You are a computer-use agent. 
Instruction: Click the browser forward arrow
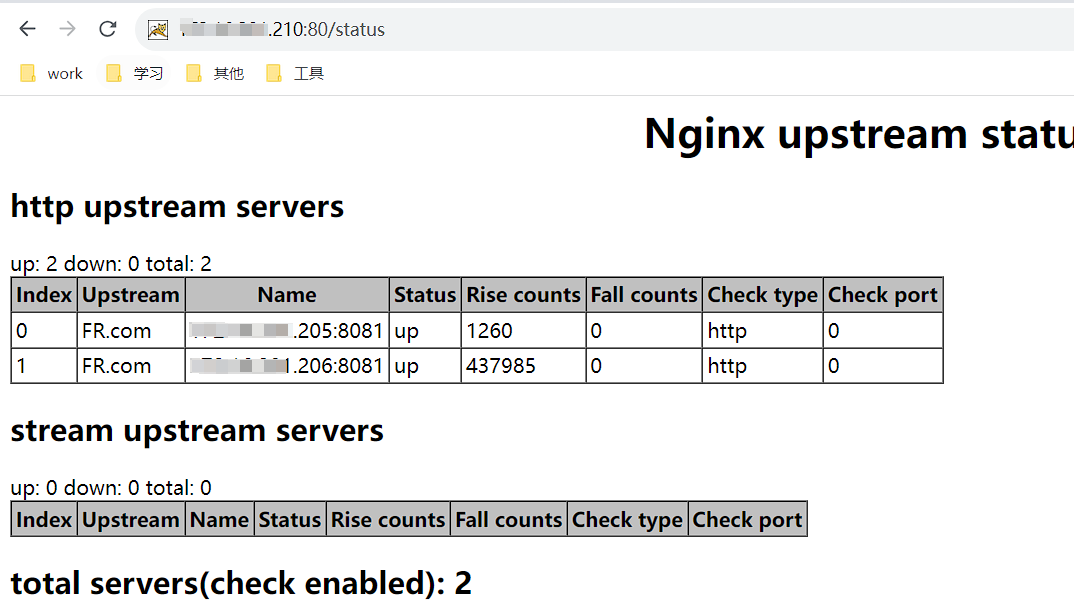click(67, 29)
